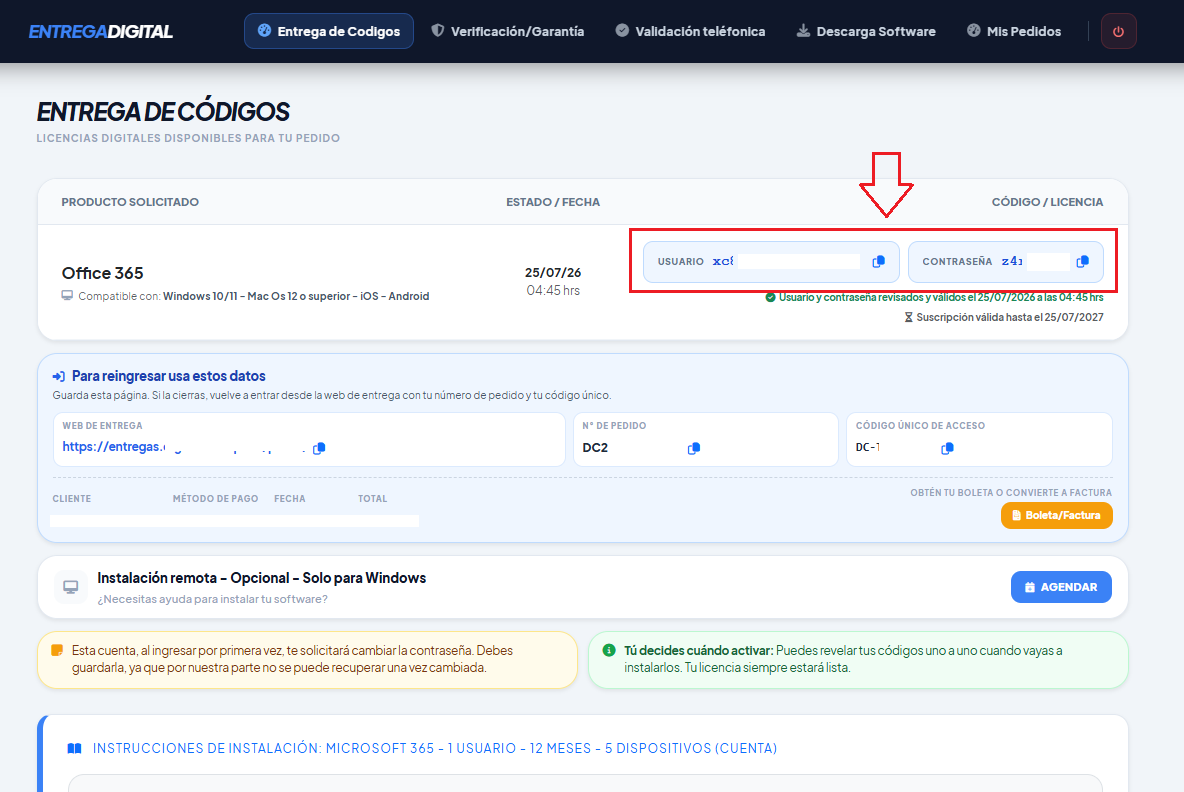Click the date 25/07/26
The image size is (1184, 792).
tap(553, 273)
